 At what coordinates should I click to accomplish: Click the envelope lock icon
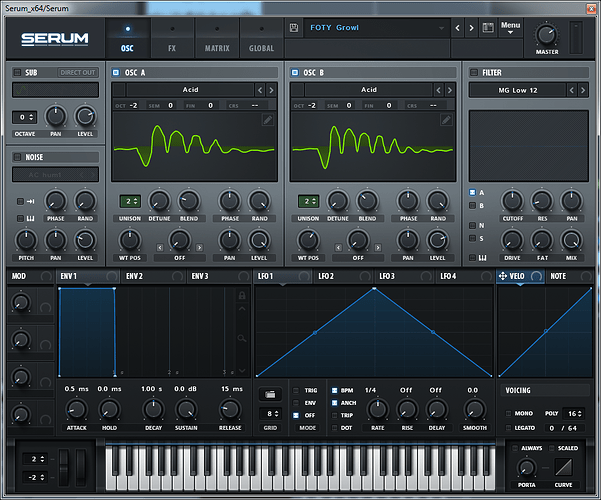tap(242, 295)
